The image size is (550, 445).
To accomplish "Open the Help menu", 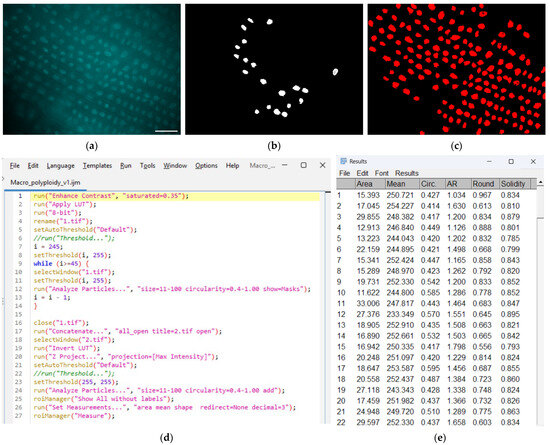I will click(x=232, y=166).
